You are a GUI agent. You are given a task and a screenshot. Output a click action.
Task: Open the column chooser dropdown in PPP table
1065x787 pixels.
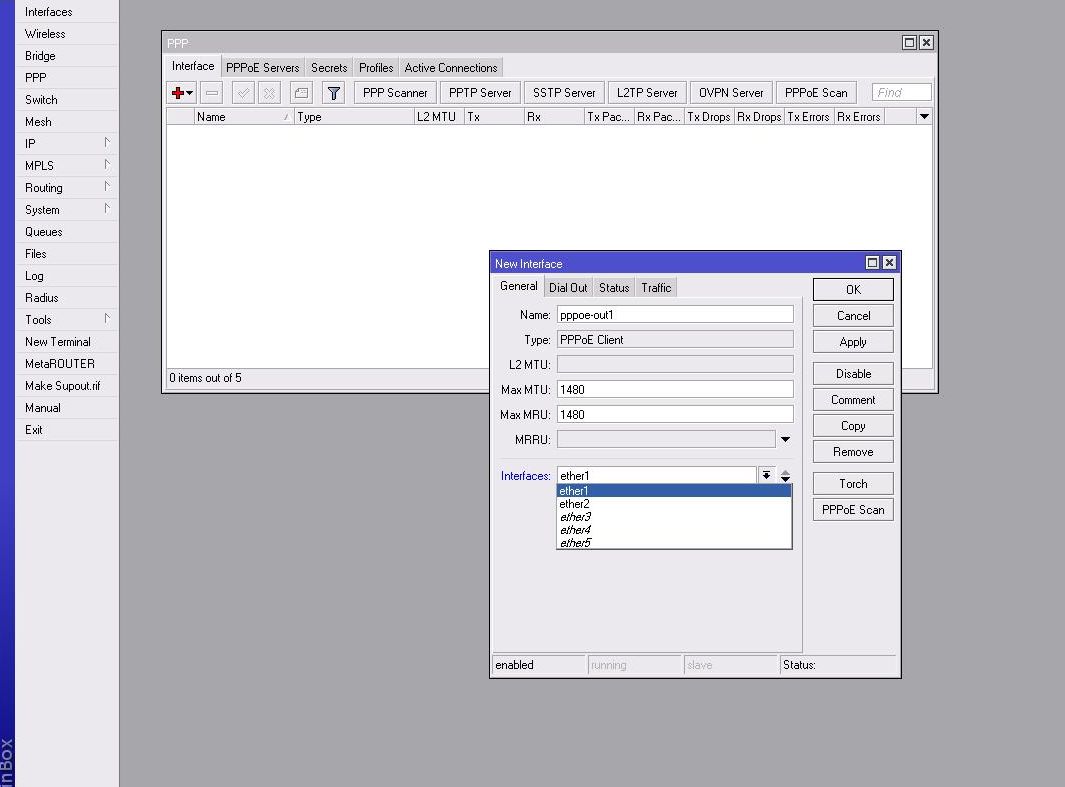coord(924,117)
